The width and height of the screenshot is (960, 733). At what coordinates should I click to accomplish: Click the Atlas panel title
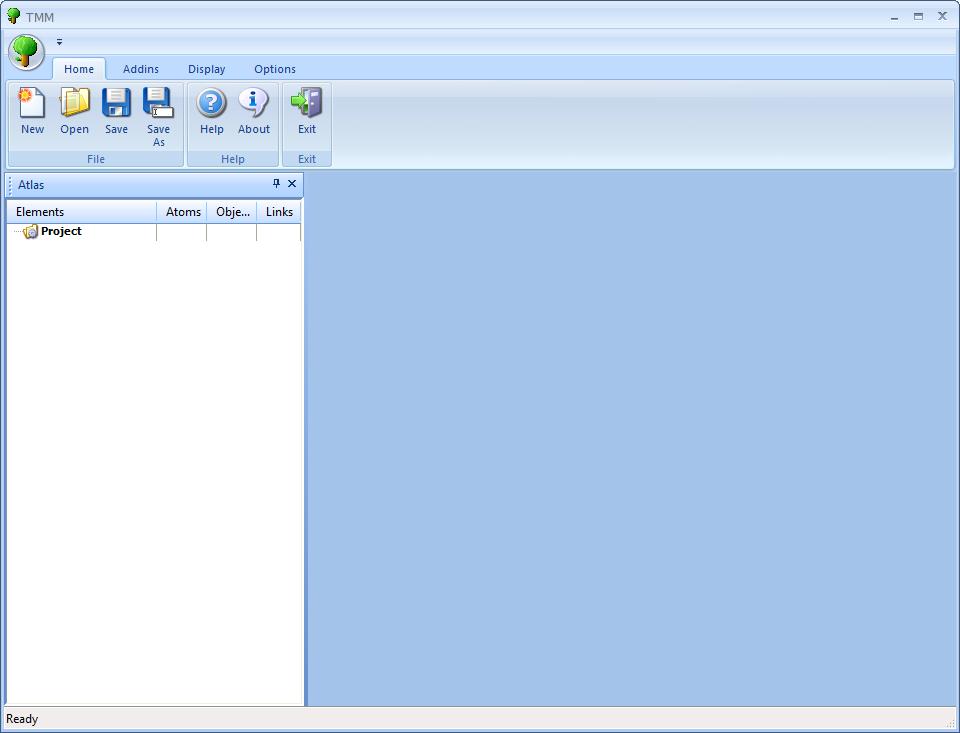pos(31,185)
